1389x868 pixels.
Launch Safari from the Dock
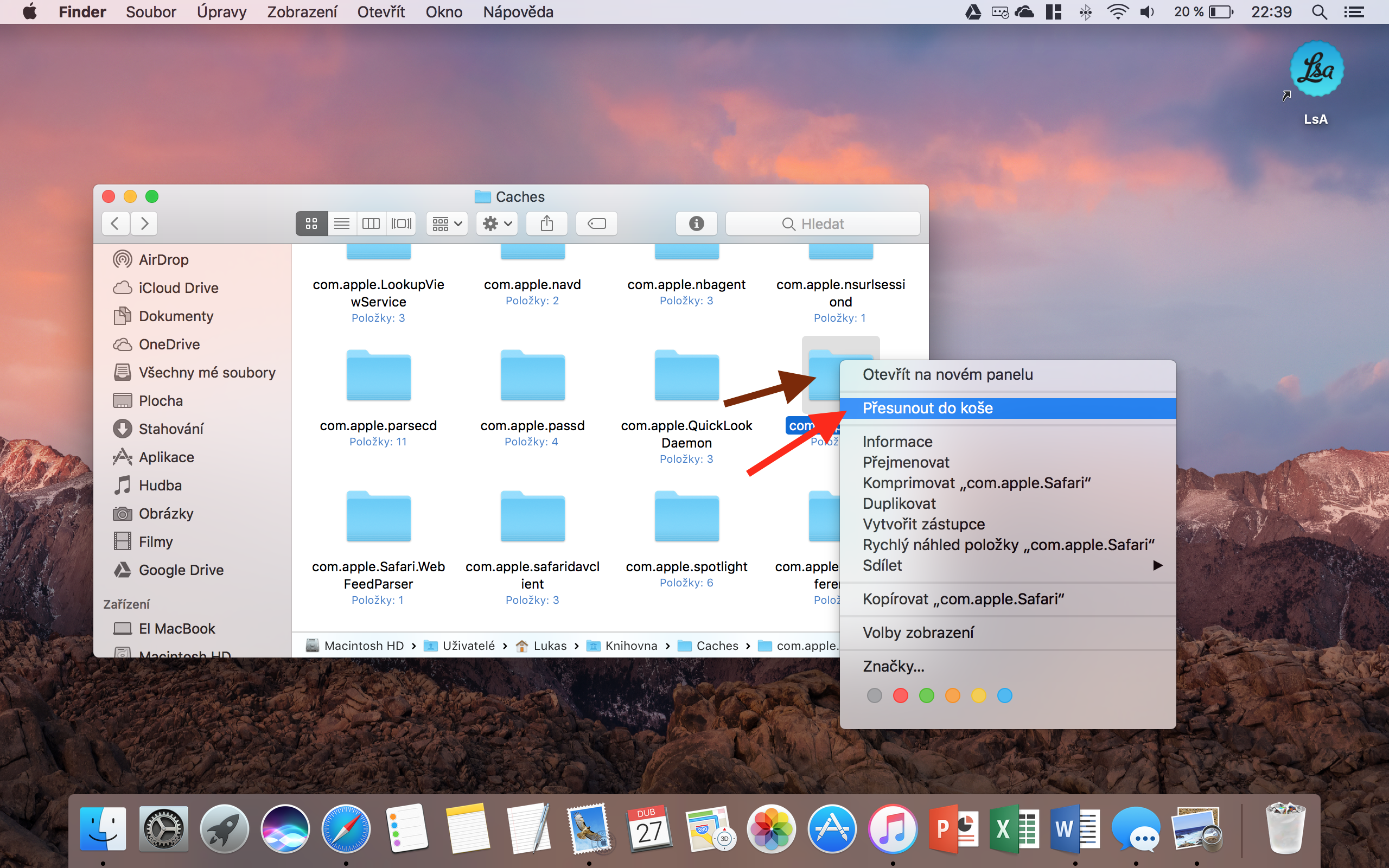coord(346,829)
